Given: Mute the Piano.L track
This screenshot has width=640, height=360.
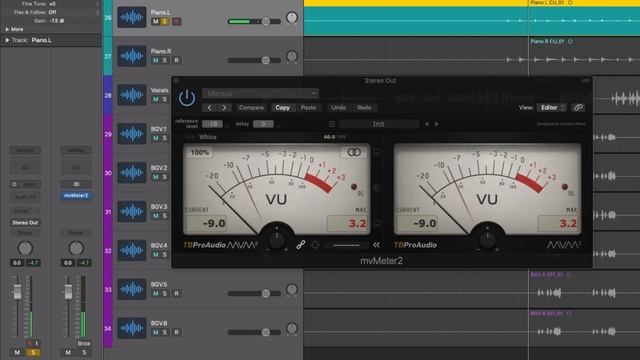Looking at the screenshot, I should click(x=156, y=22).
